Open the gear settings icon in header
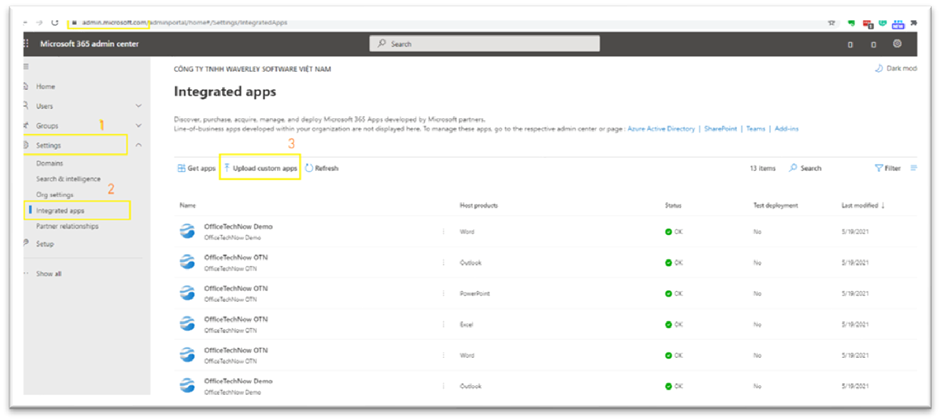 click(897, 44)
